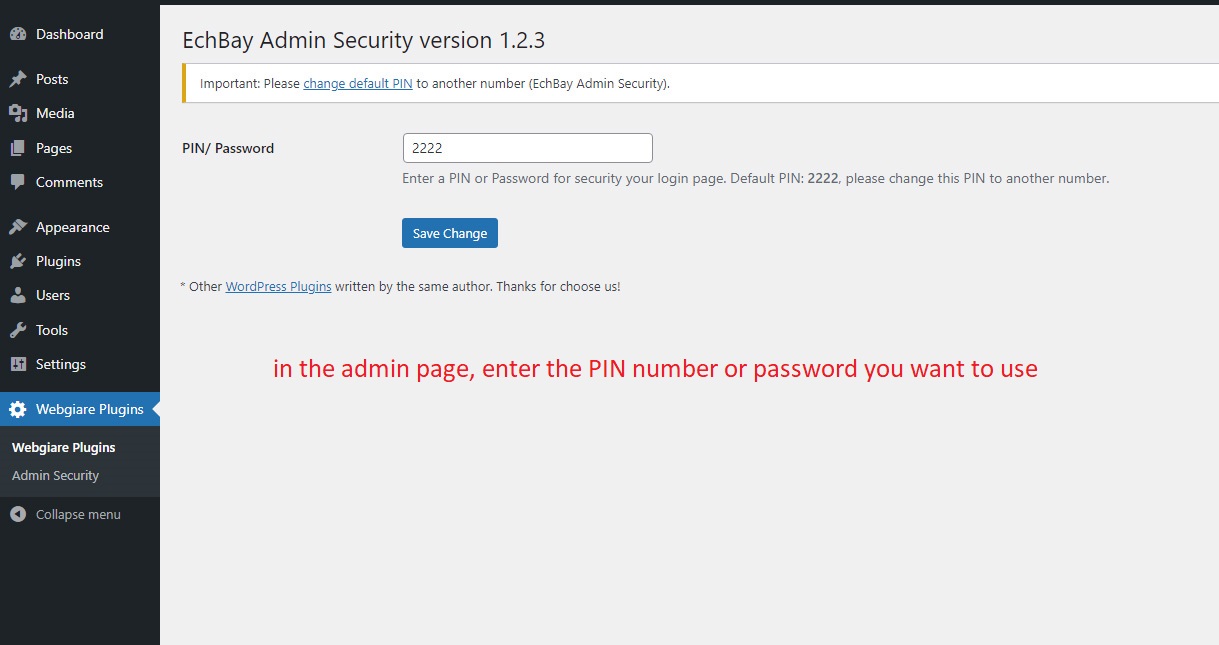Select the Webgiare Plugins gear icon
Screen dimensions: 1219x645
[x=18, y=409]
